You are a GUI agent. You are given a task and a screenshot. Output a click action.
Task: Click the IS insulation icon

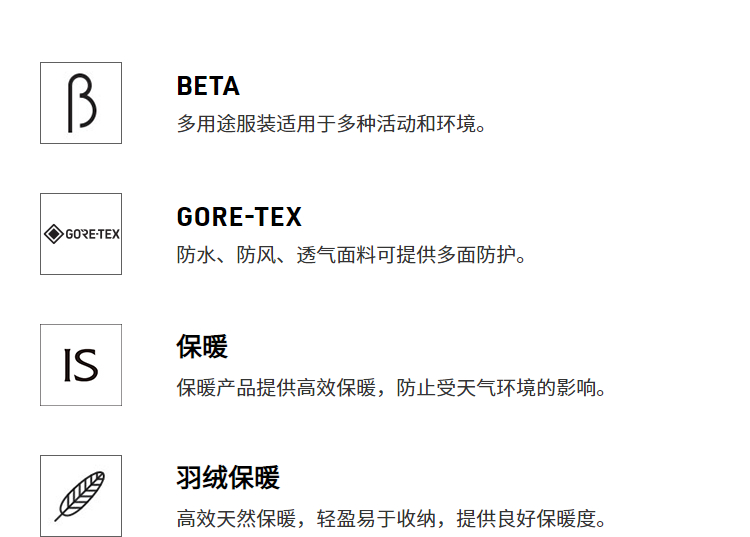pyautogui.click(x=81, y=365)
